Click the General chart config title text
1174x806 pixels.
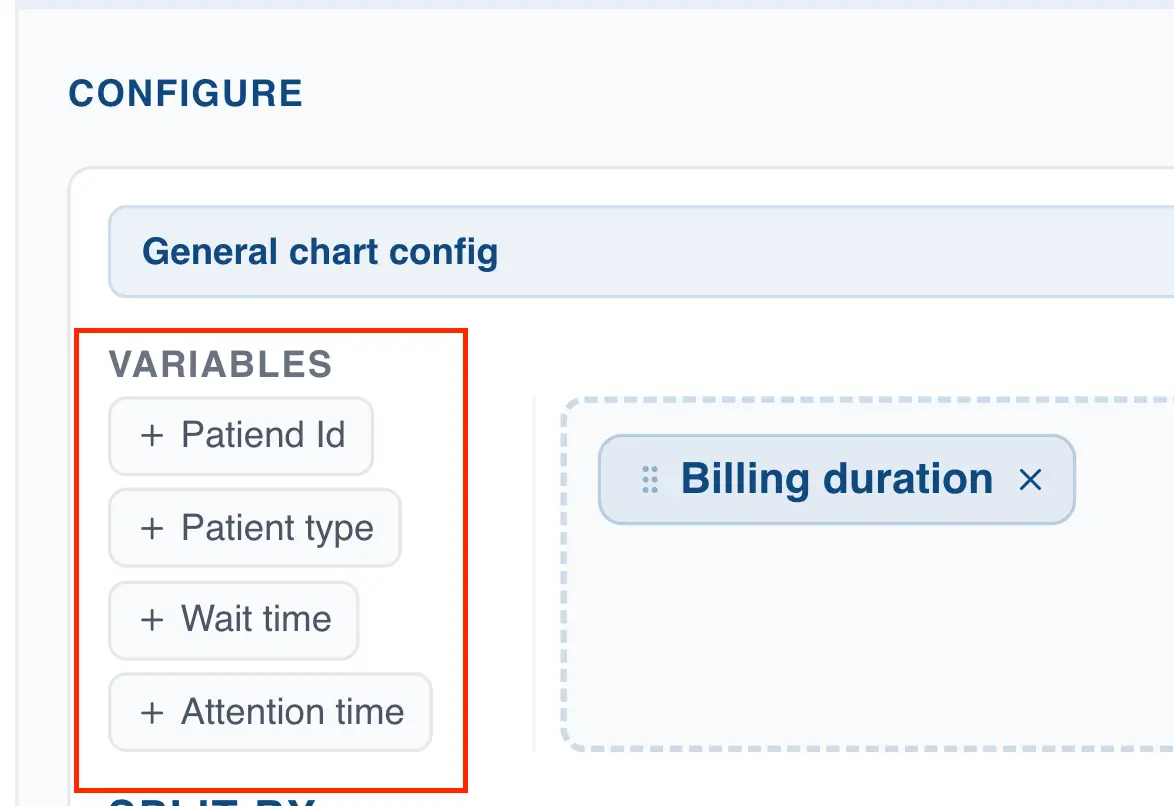click(320, 252)
